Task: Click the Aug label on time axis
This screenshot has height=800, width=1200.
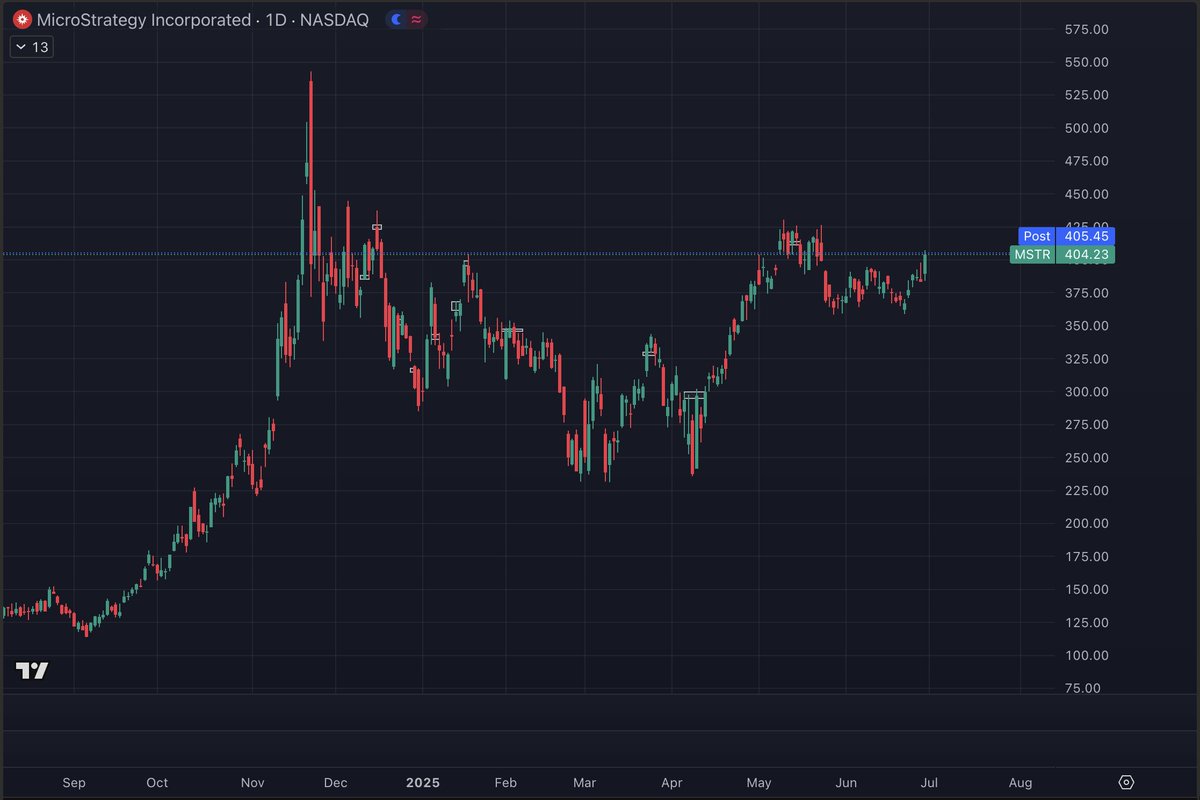Action: (x=1020, y=782)
